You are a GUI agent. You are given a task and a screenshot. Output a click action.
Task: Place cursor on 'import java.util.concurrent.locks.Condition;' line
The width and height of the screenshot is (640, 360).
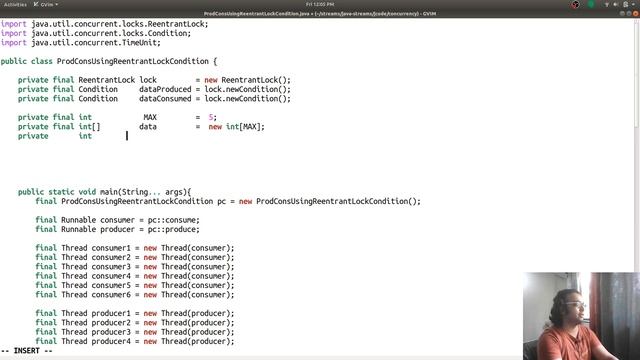tap(96, 33)
